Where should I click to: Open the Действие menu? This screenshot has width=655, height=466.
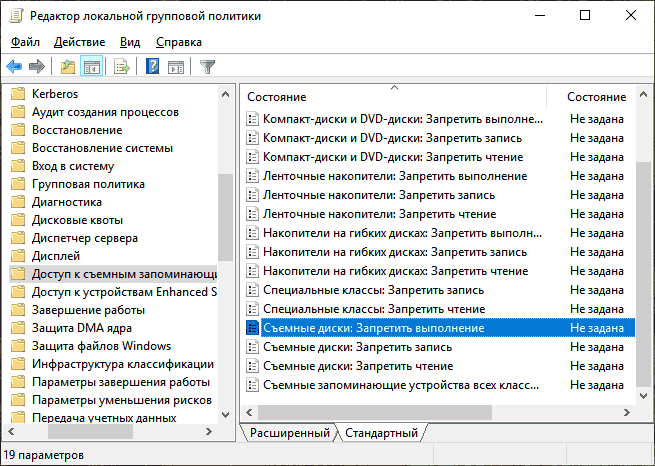pyautogui.click(x=79, y=42)
